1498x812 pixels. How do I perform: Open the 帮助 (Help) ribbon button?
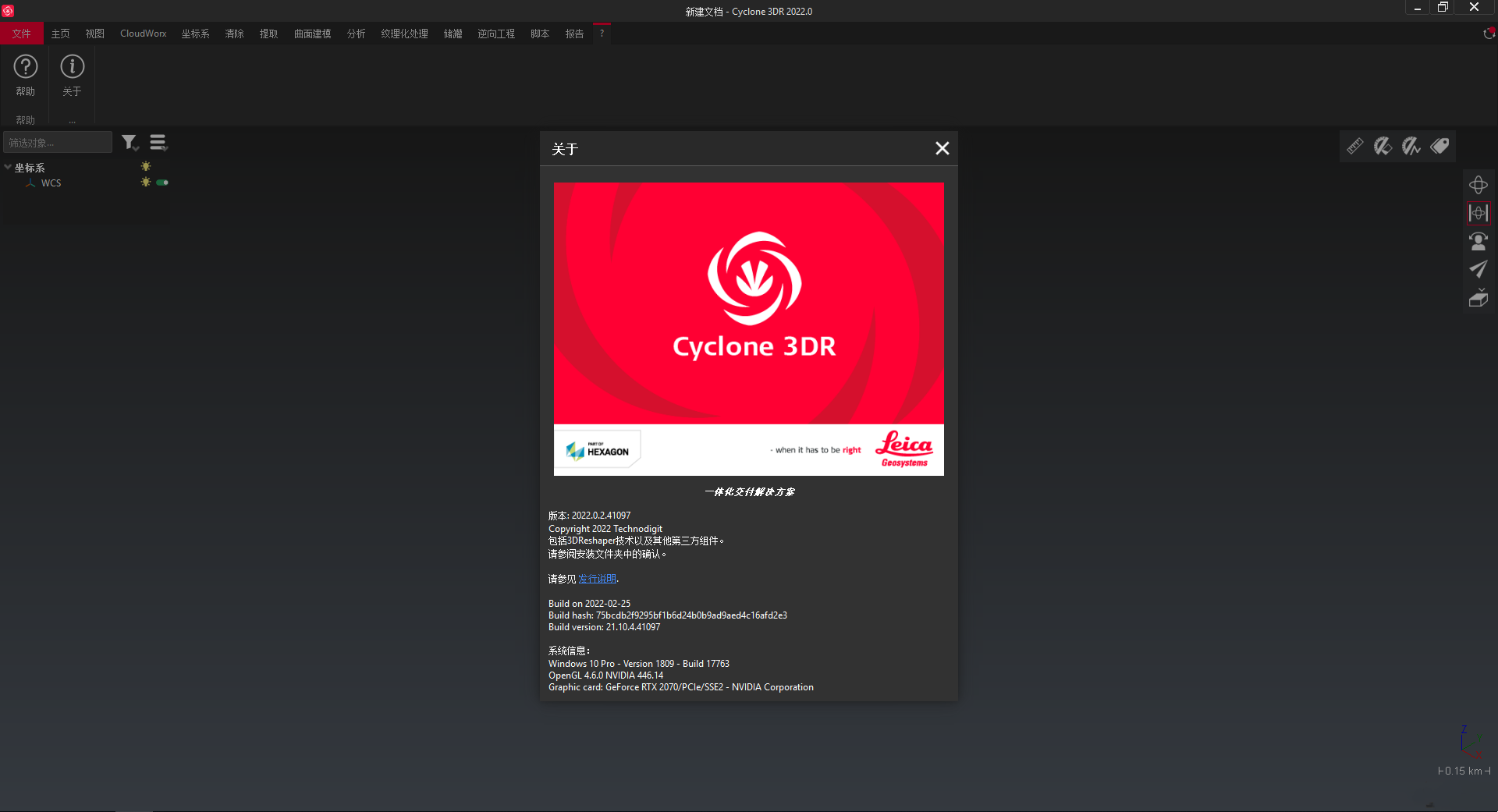coord(26,75)
